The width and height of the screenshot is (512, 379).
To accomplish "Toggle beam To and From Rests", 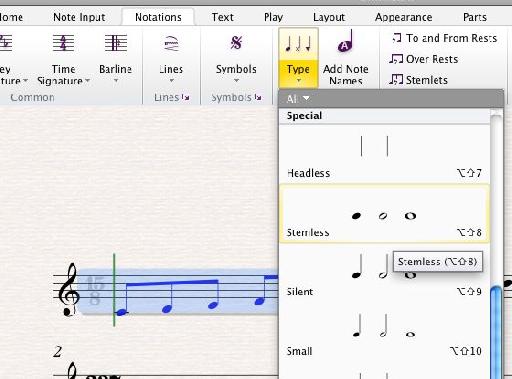I will 444,38.
